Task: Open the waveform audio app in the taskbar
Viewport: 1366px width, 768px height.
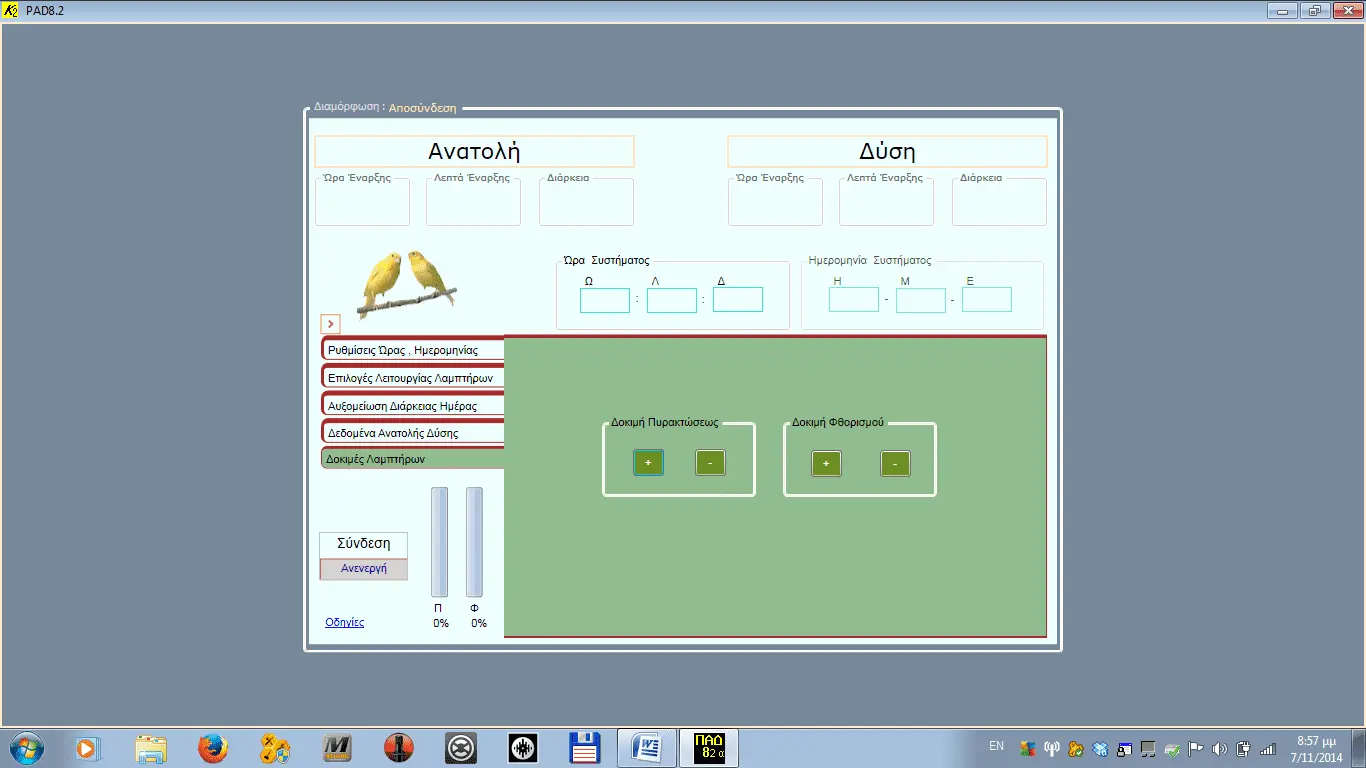Action: [523, 748]
